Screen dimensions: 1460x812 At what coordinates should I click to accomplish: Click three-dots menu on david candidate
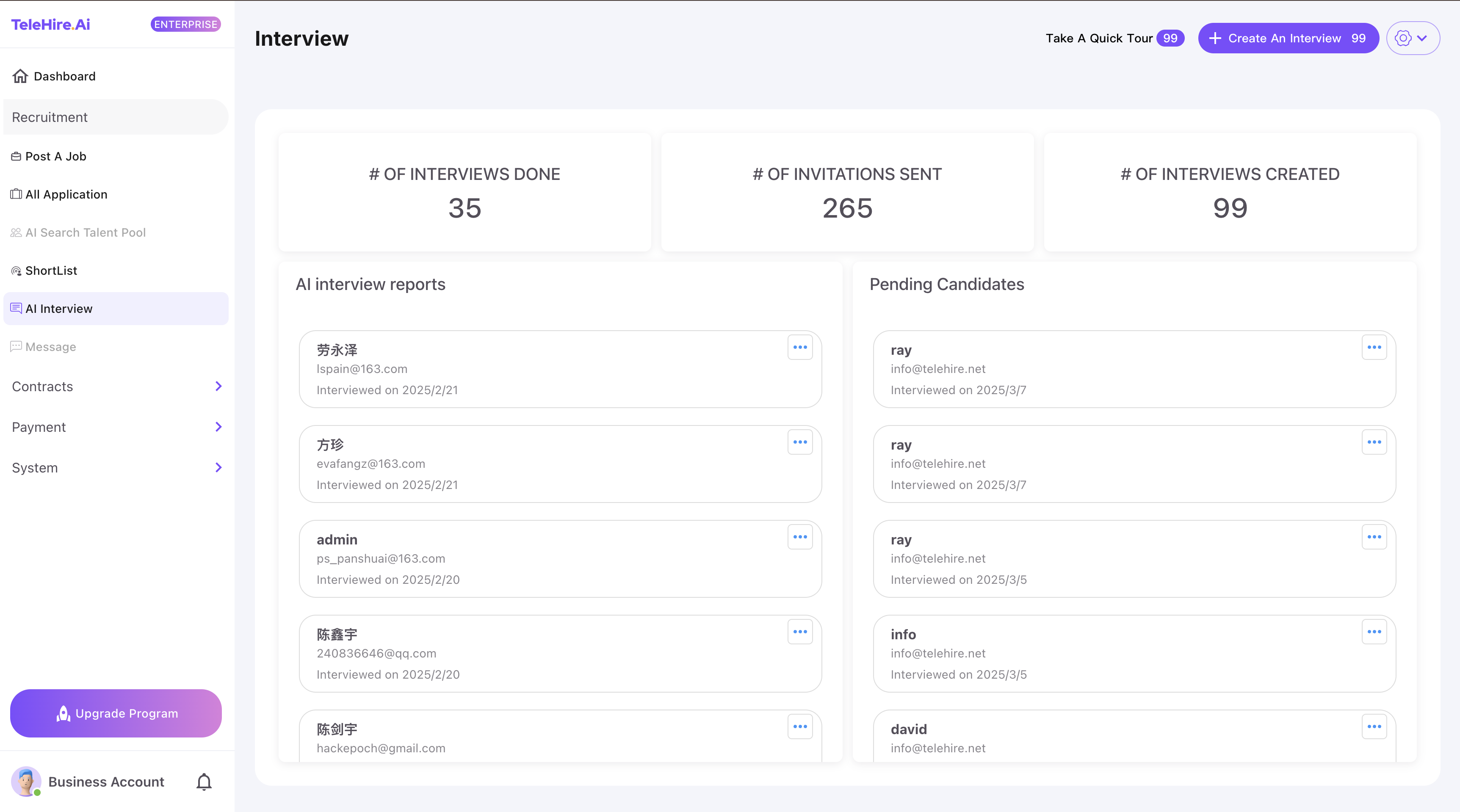click(x=1374, y=726)
